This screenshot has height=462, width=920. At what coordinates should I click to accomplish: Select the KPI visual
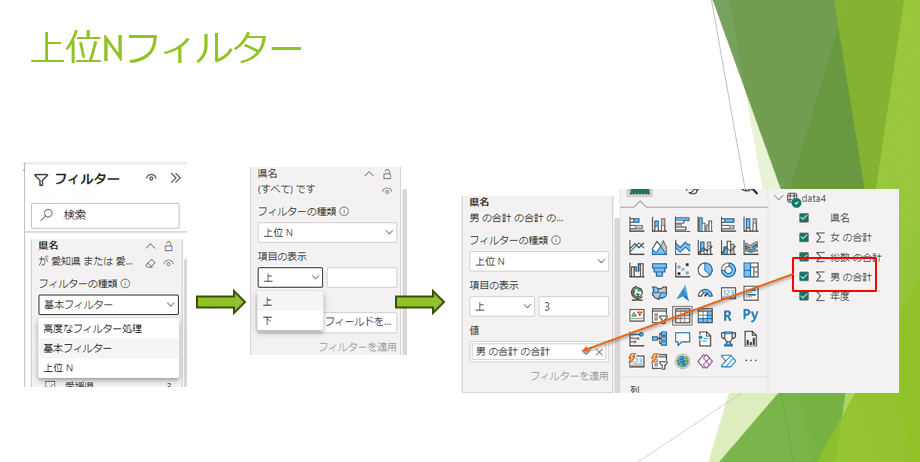(637, 315)
